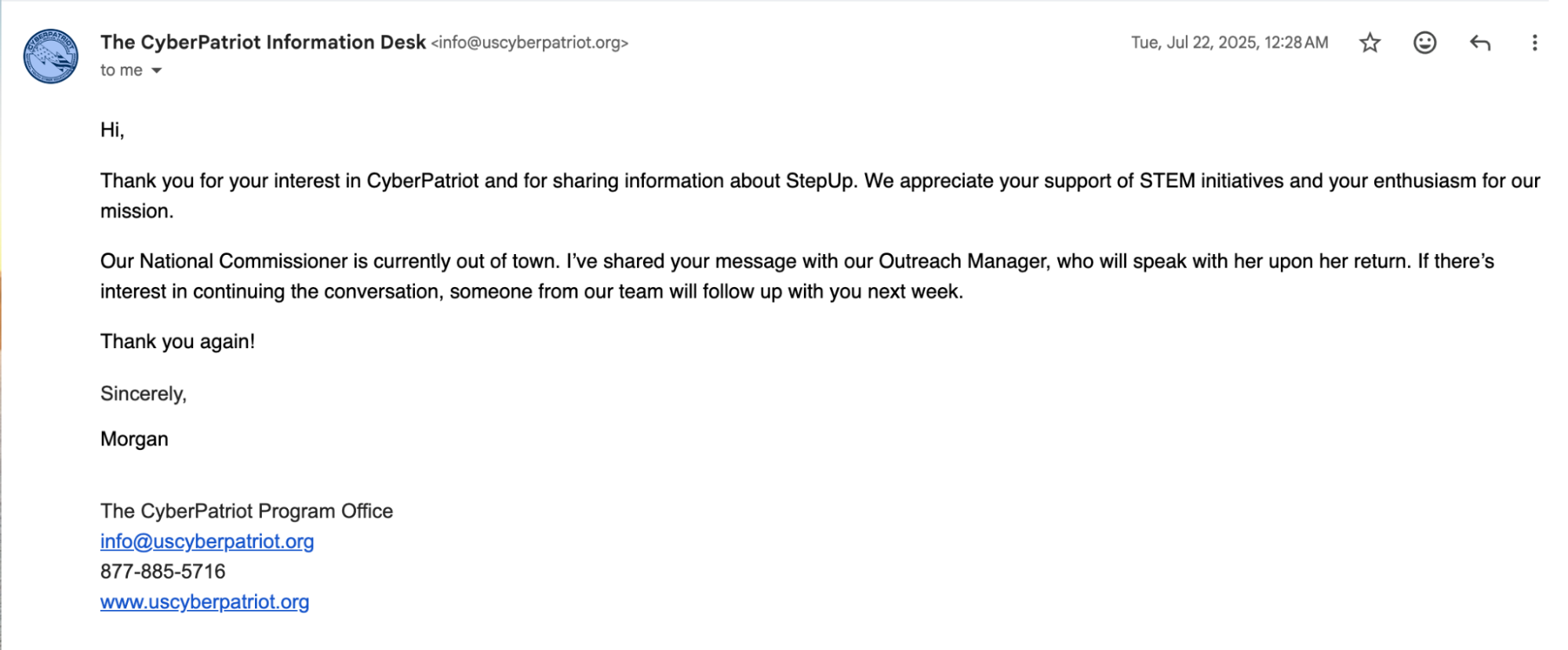Click the 'Hi,' greeting line

point(112,130)
